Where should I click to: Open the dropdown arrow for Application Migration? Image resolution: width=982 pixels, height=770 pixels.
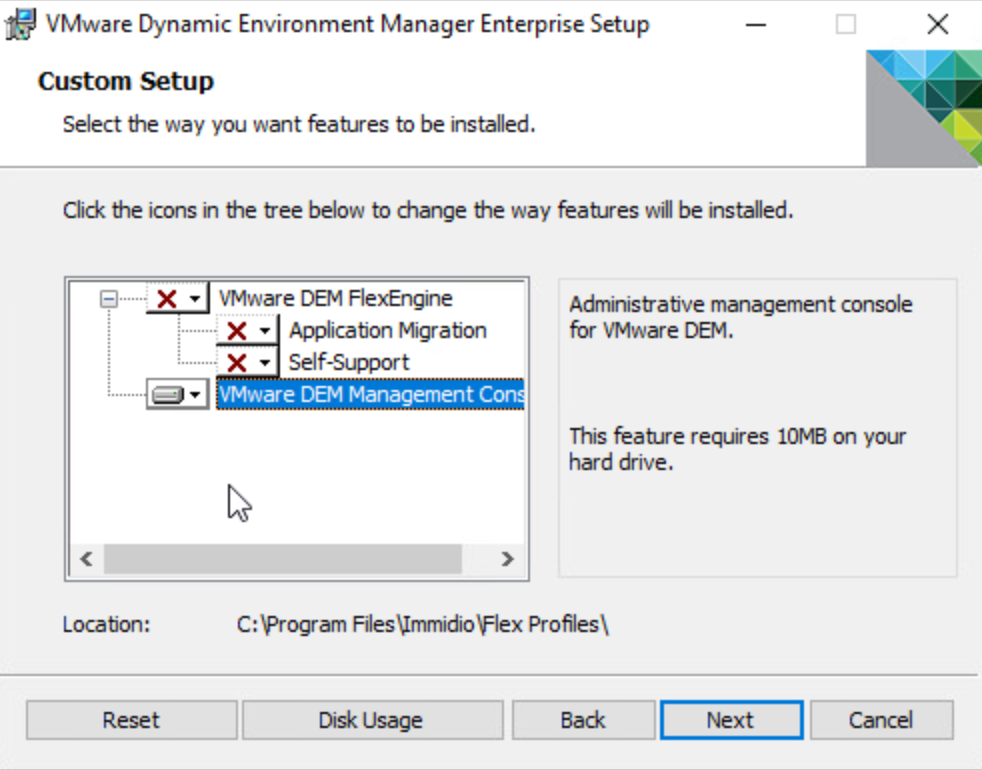(265, 331)
